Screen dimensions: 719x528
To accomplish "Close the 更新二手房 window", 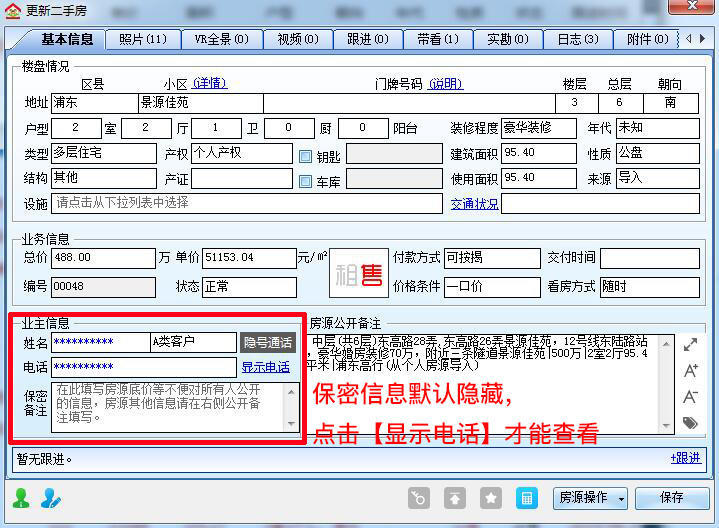I will 692,6.
